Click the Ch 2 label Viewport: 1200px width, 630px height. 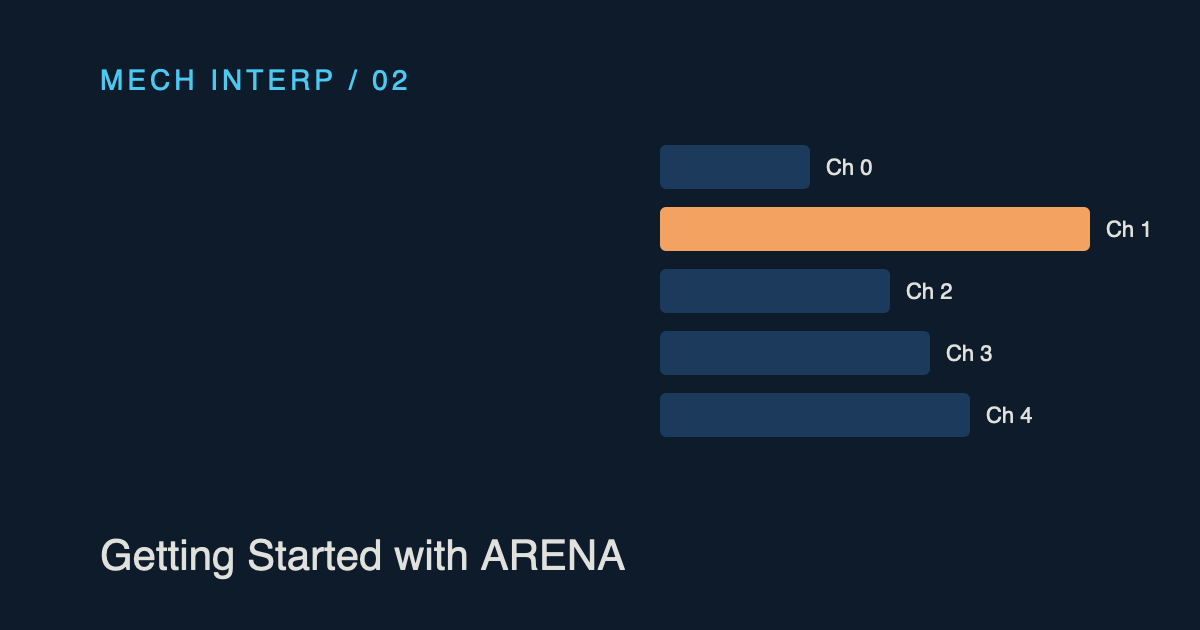tap(929, 292)
